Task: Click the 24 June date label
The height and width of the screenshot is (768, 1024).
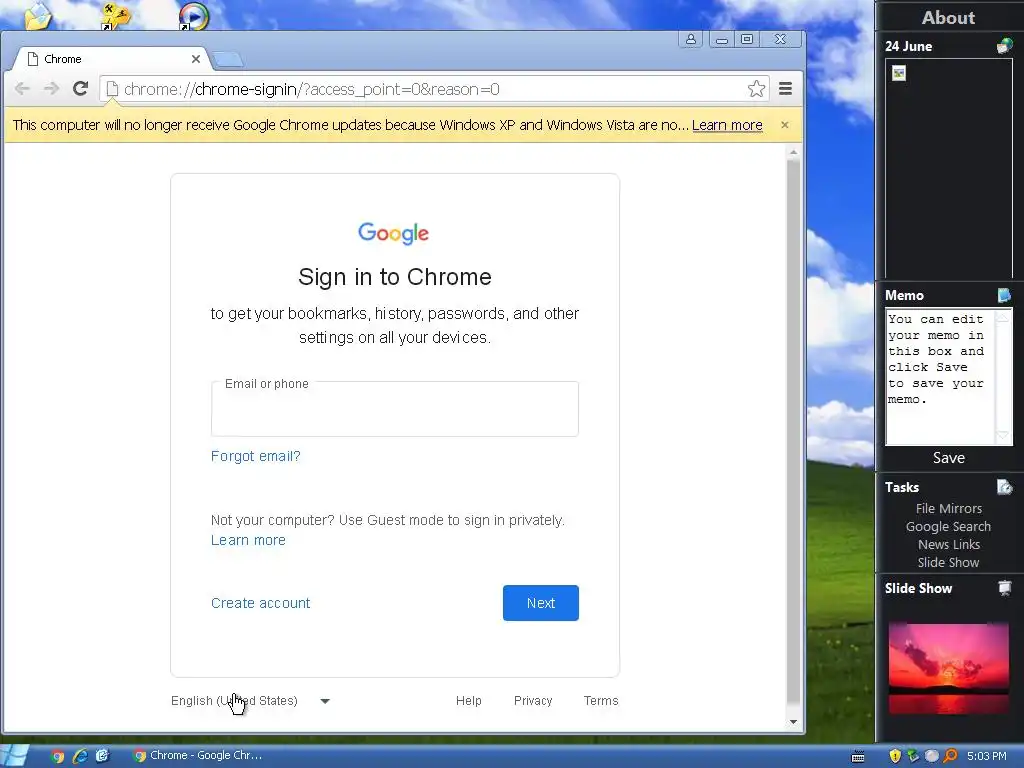Action: [908, 46]
